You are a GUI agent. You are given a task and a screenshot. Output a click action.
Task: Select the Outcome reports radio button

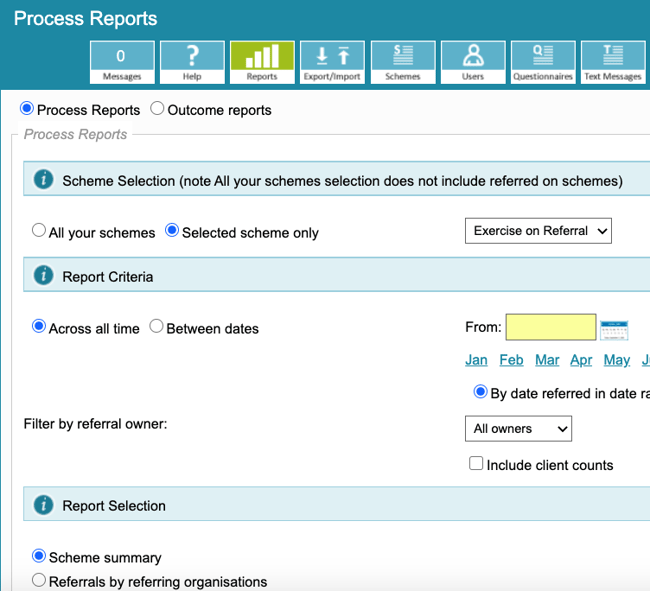(x=158, y=109)
